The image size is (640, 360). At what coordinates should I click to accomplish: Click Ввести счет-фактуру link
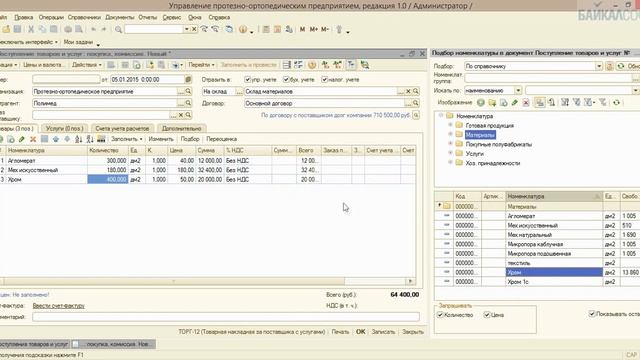[x=59, y=306]
